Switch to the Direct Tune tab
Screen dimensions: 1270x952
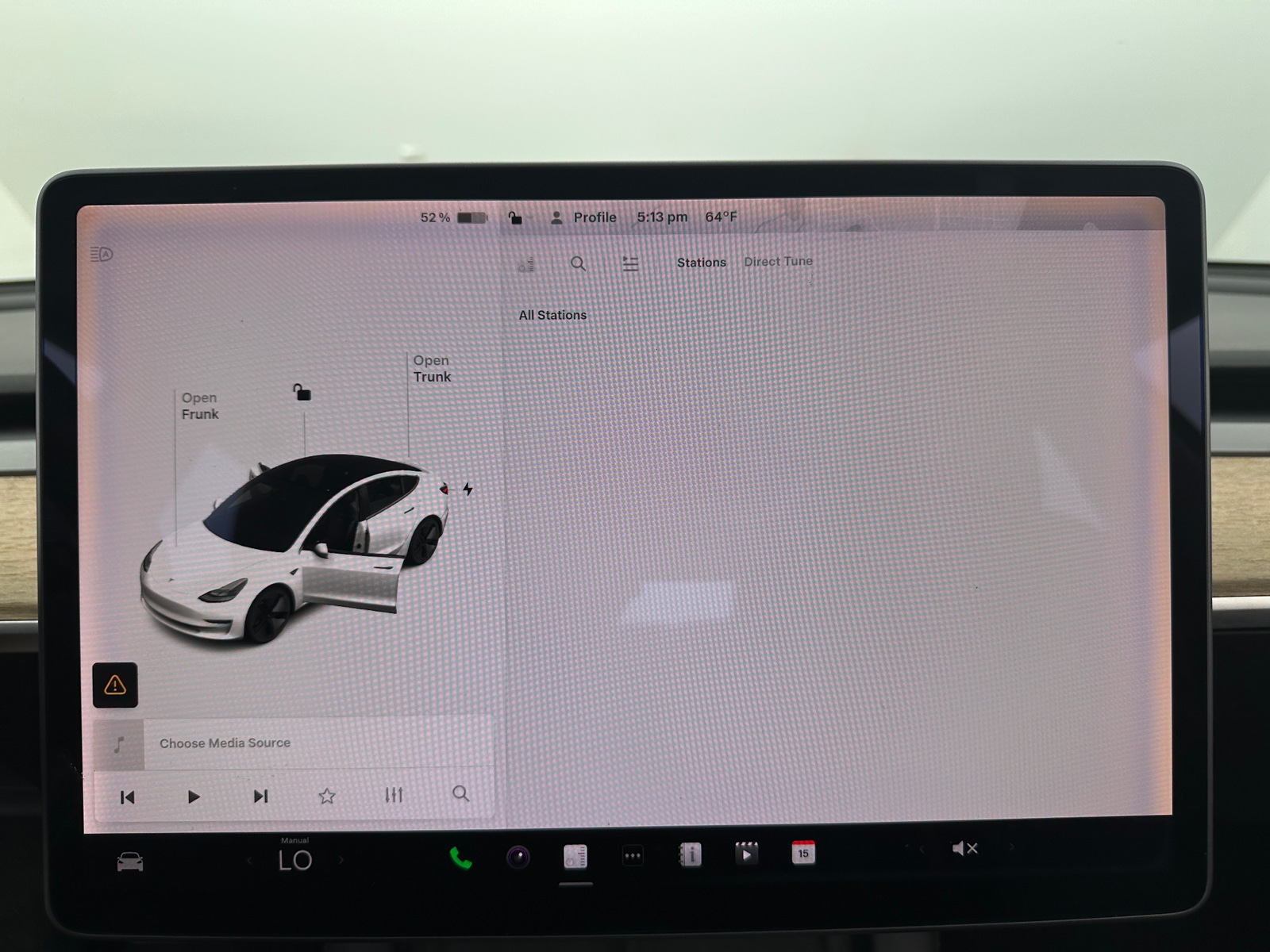click(x=778, y=261)
